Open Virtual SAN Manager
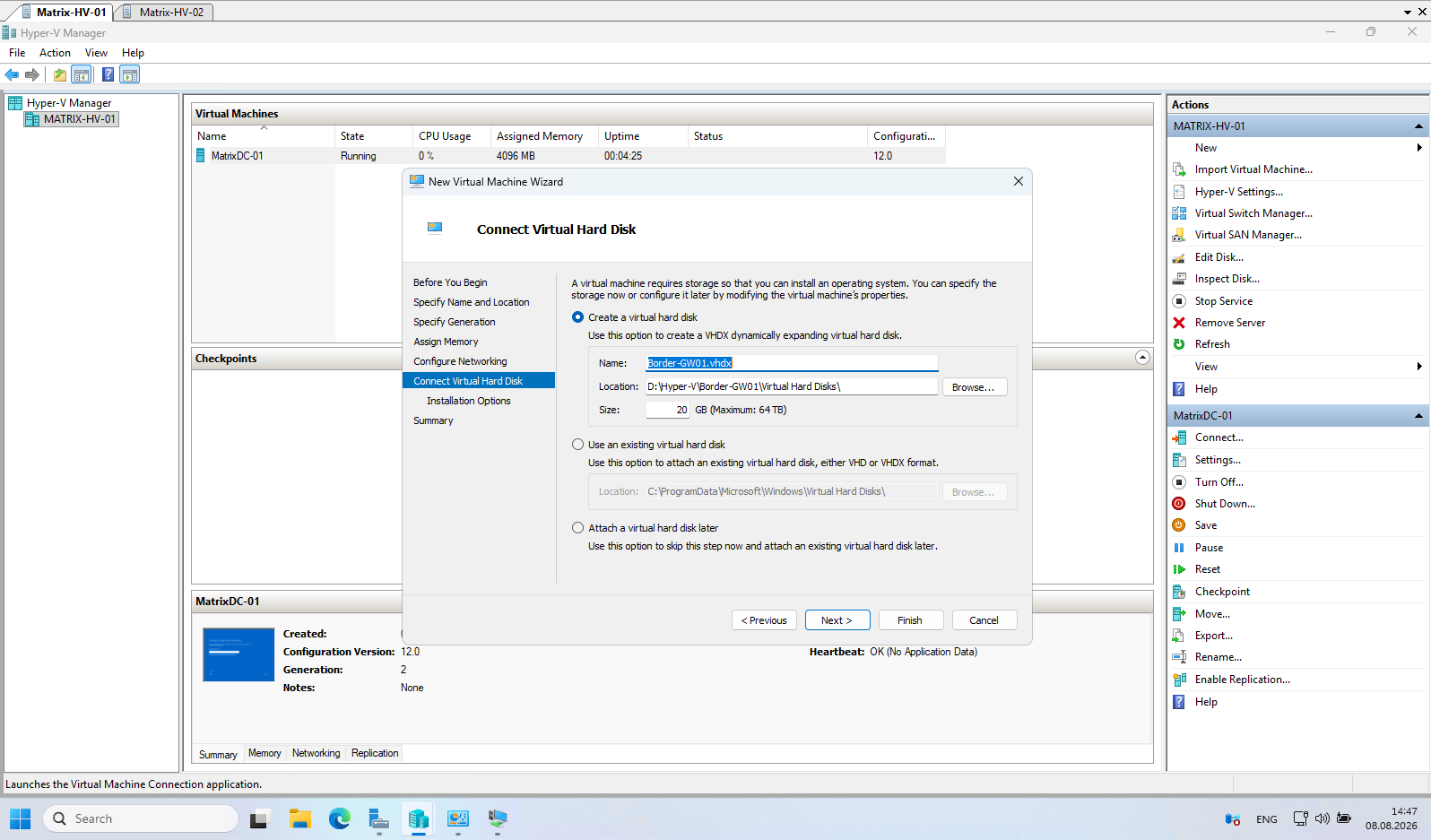Screen dimensions: 1431x840 1247,235
